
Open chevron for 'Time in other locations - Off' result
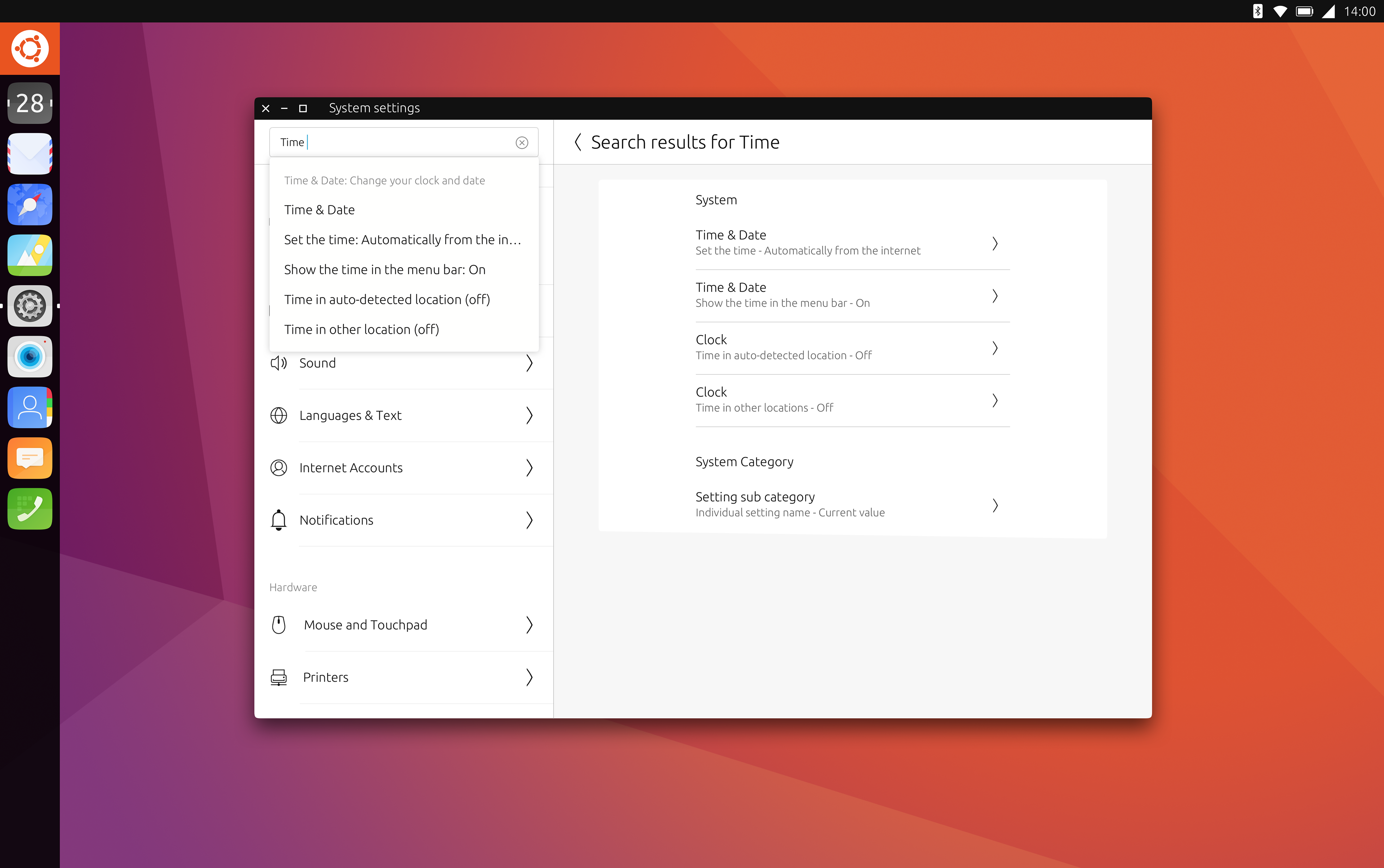(x=995, y=400)
